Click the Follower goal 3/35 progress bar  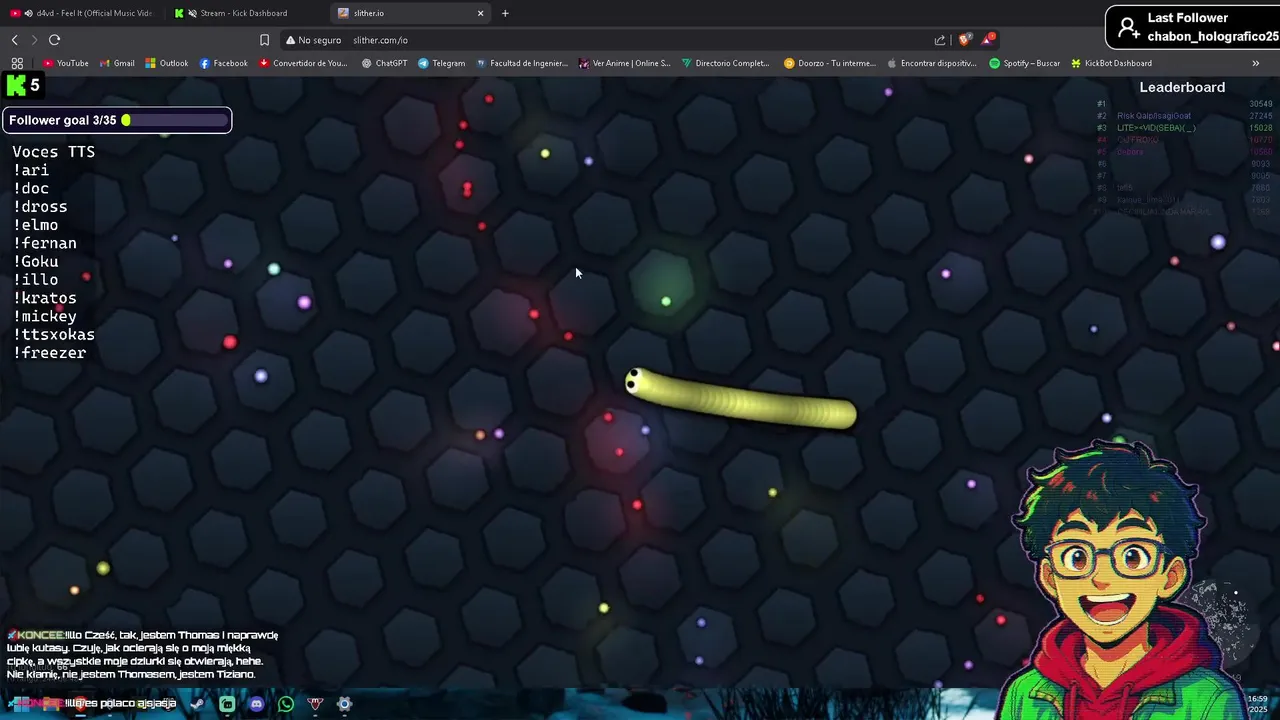pos(117,120)
